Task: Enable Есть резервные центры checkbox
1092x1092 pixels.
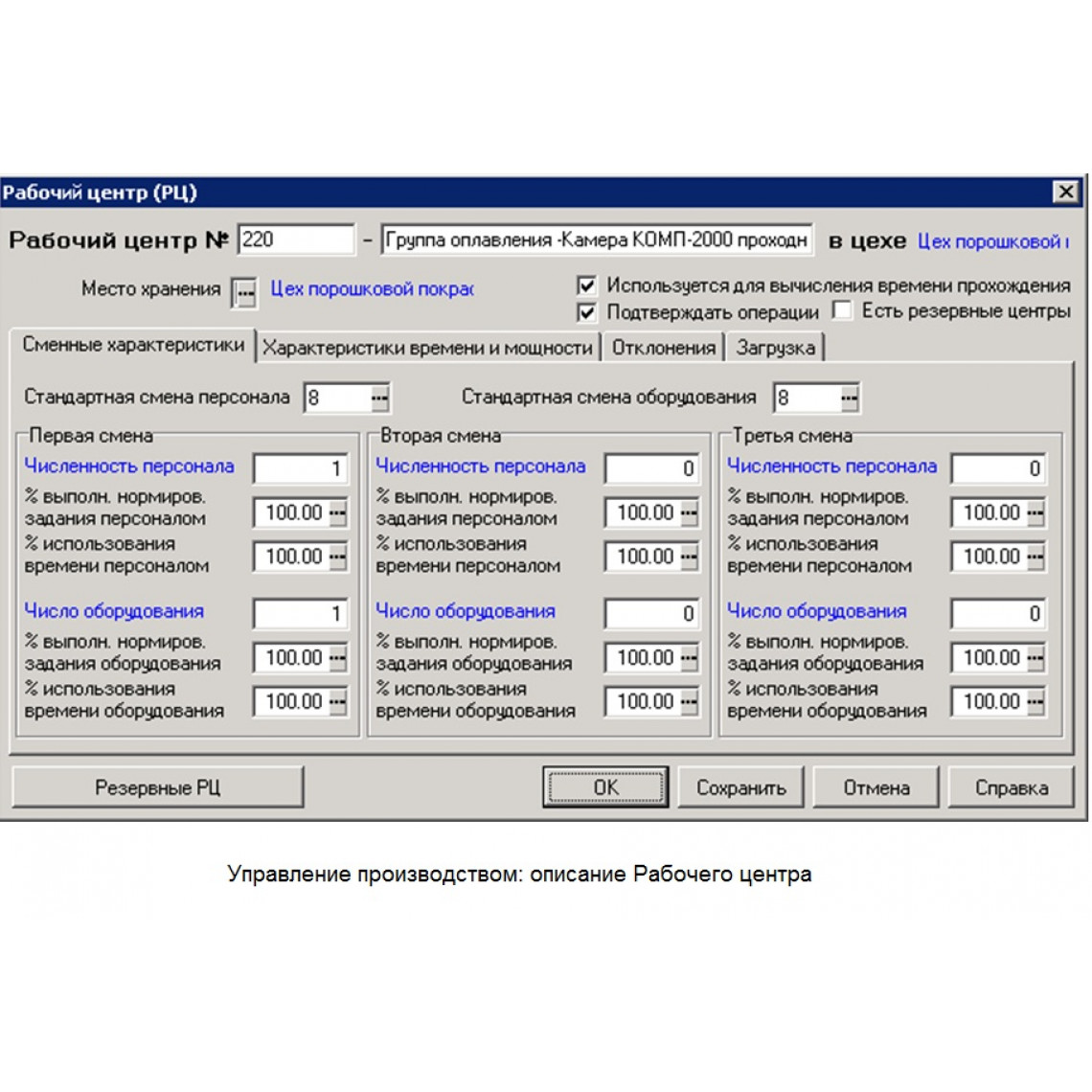Action: pyautogui.click(x=842, y=310)
